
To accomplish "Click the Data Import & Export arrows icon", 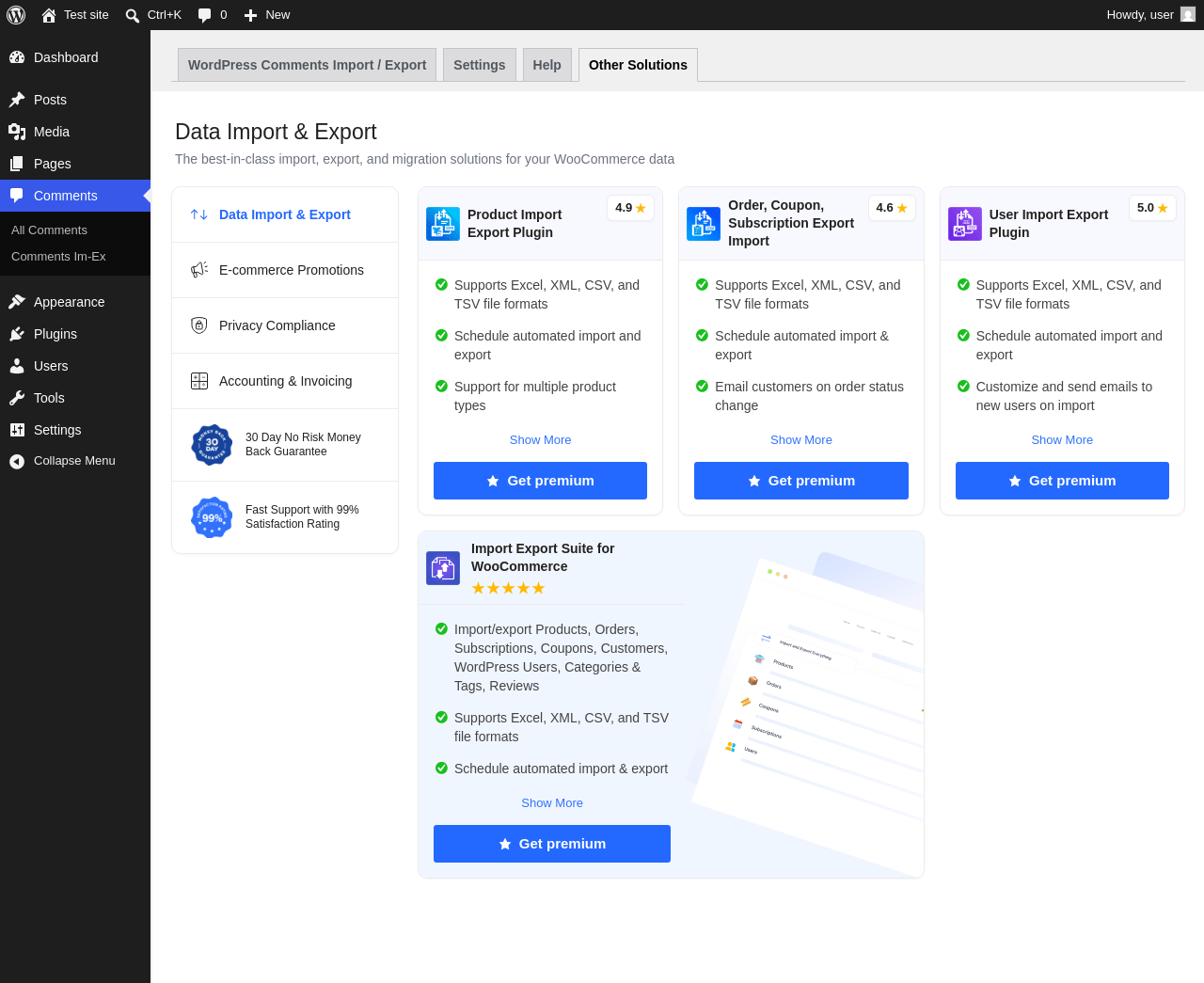I will click(x=199, y=214).
